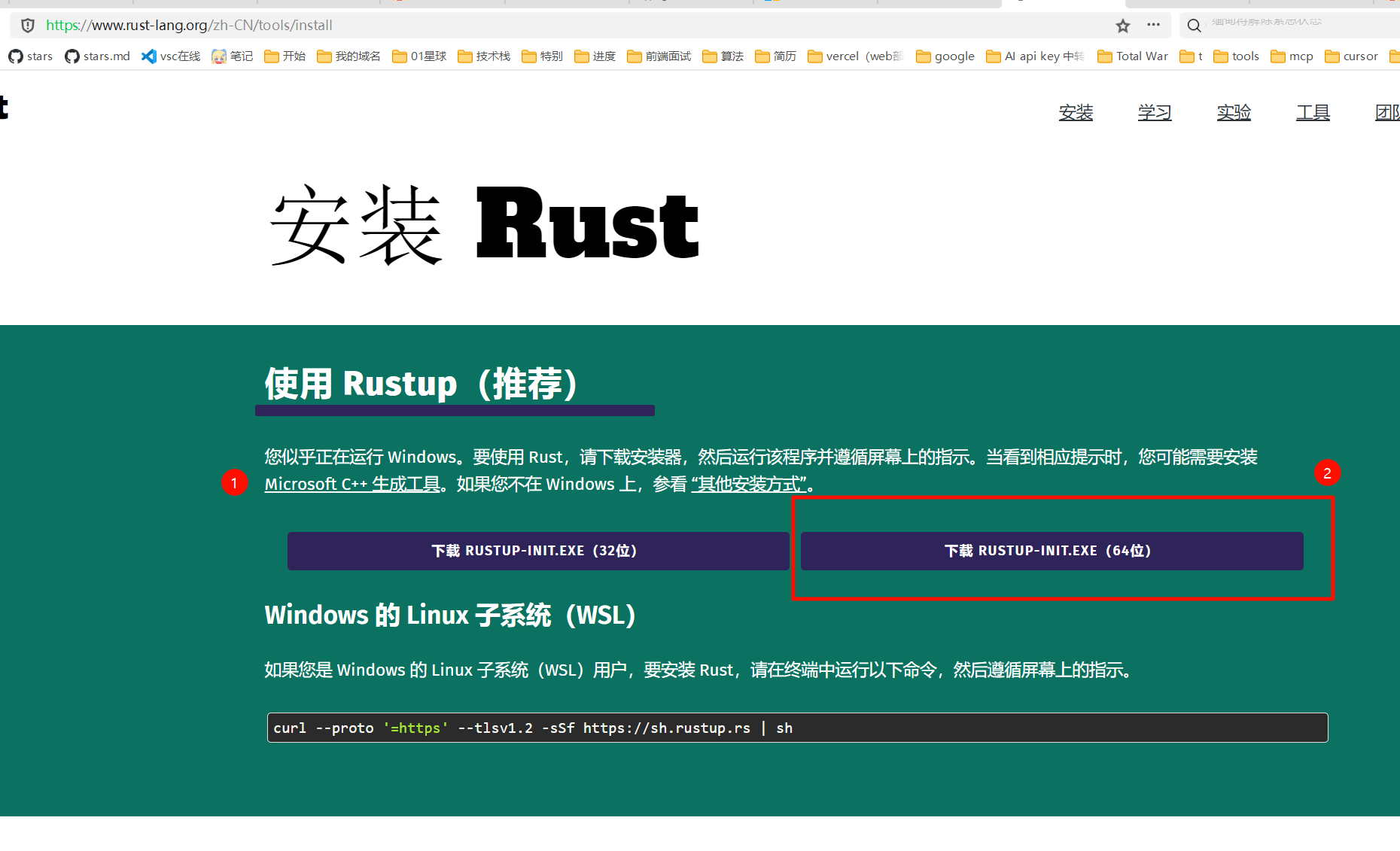Viewport: 1400px width, 851px height.
Task: Open the 特别 bookmark folder
Action: [x=542, y=56]
